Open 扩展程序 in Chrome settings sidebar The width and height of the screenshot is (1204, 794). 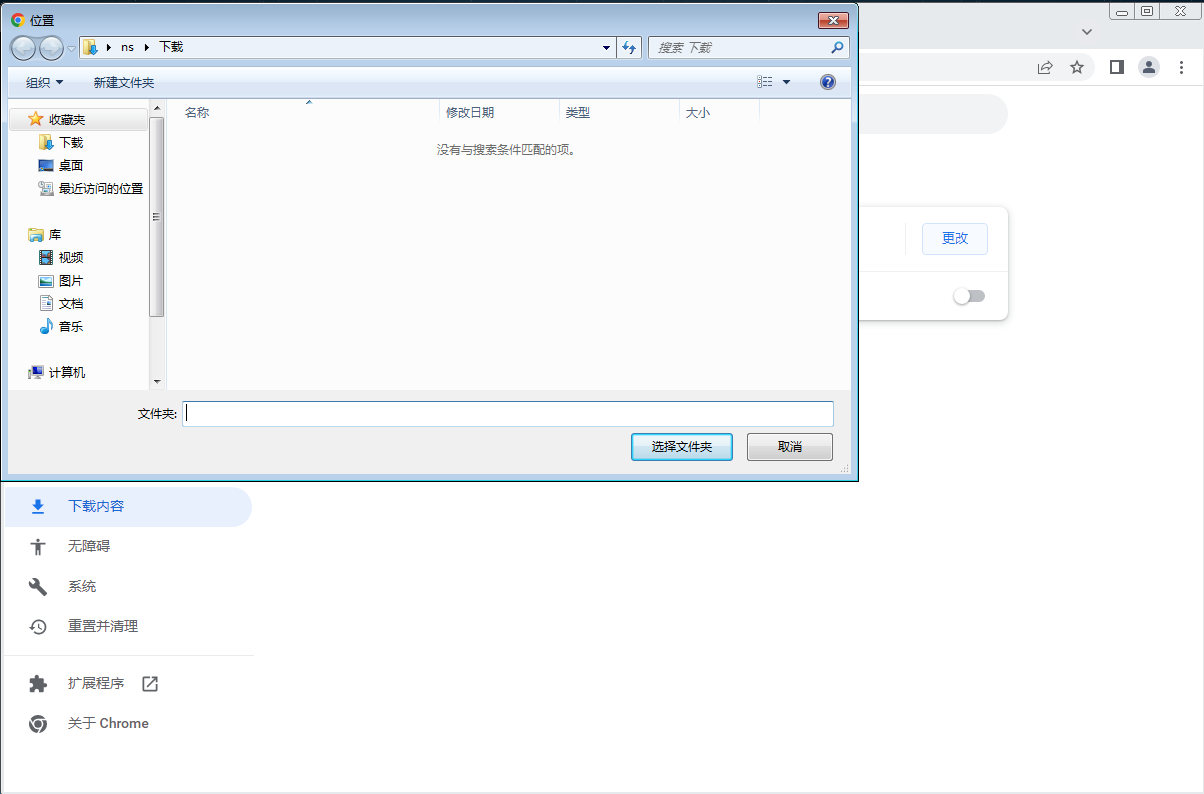(x=128, y=684)
